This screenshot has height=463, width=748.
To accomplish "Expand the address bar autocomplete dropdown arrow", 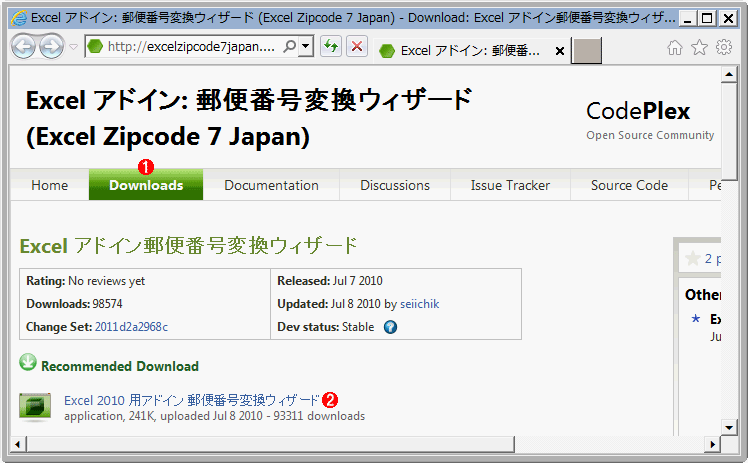I will [306, 46].
